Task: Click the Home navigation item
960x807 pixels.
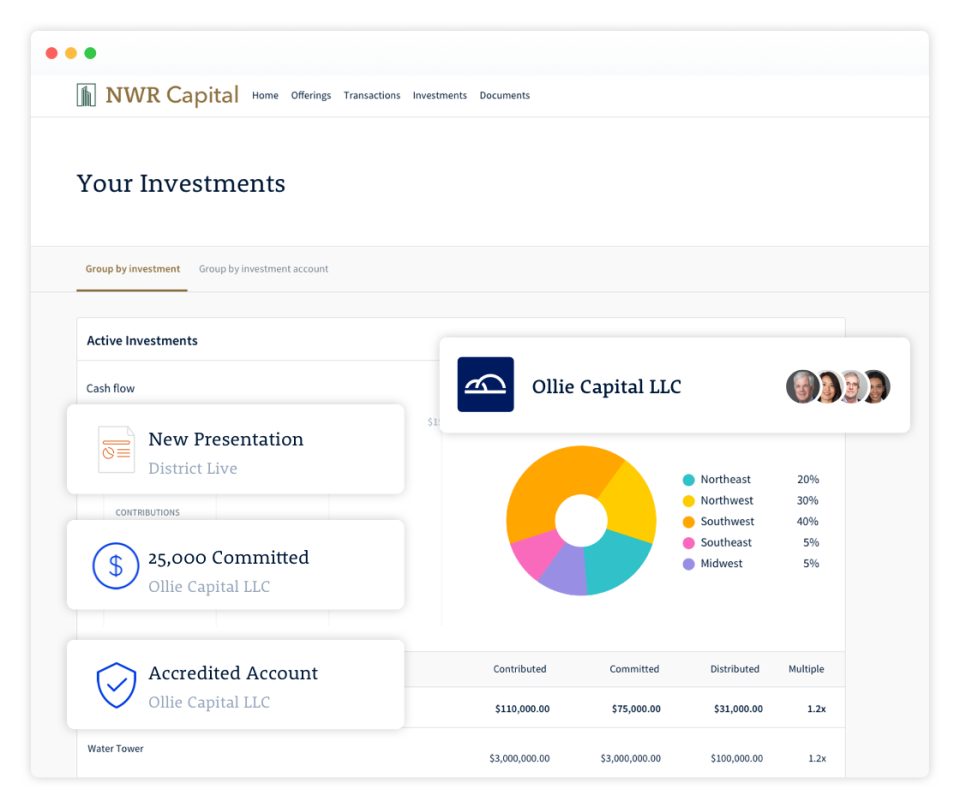Action: point(265,95)
